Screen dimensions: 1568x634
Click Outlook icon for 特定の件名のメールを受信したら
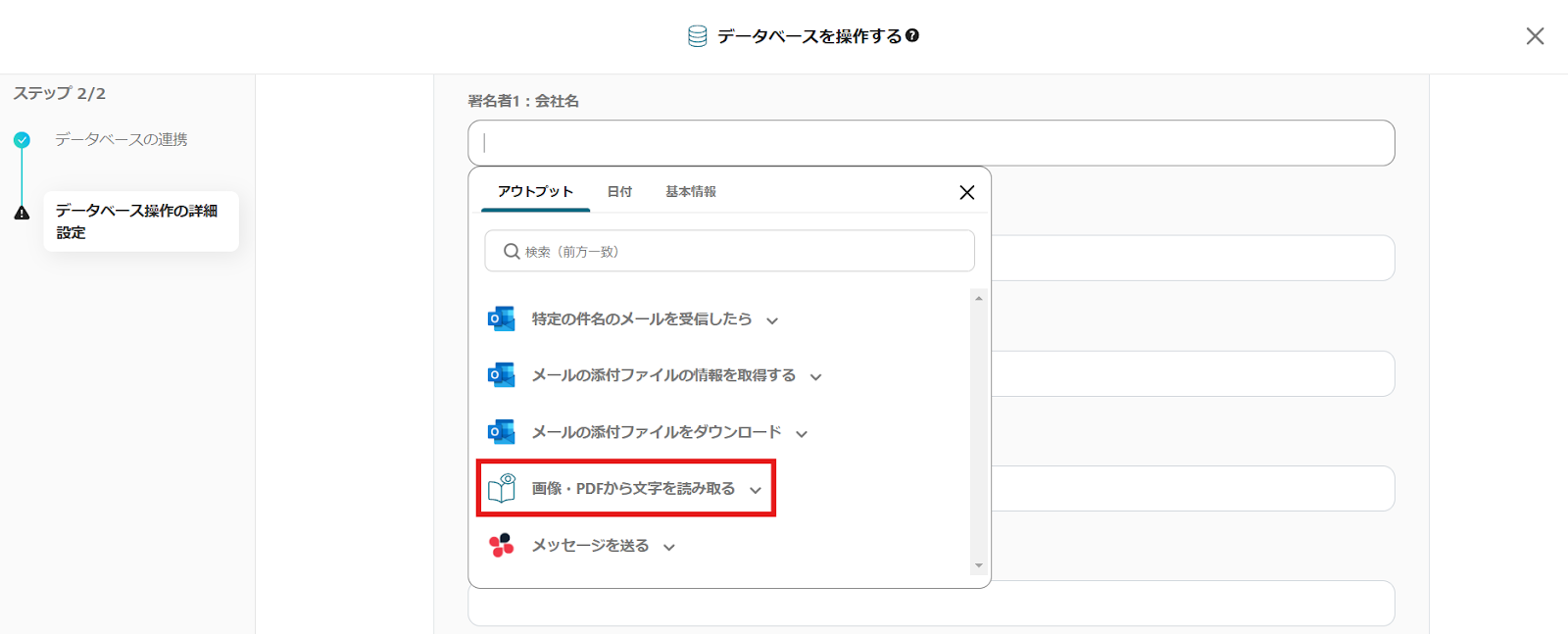coord(501,318)
